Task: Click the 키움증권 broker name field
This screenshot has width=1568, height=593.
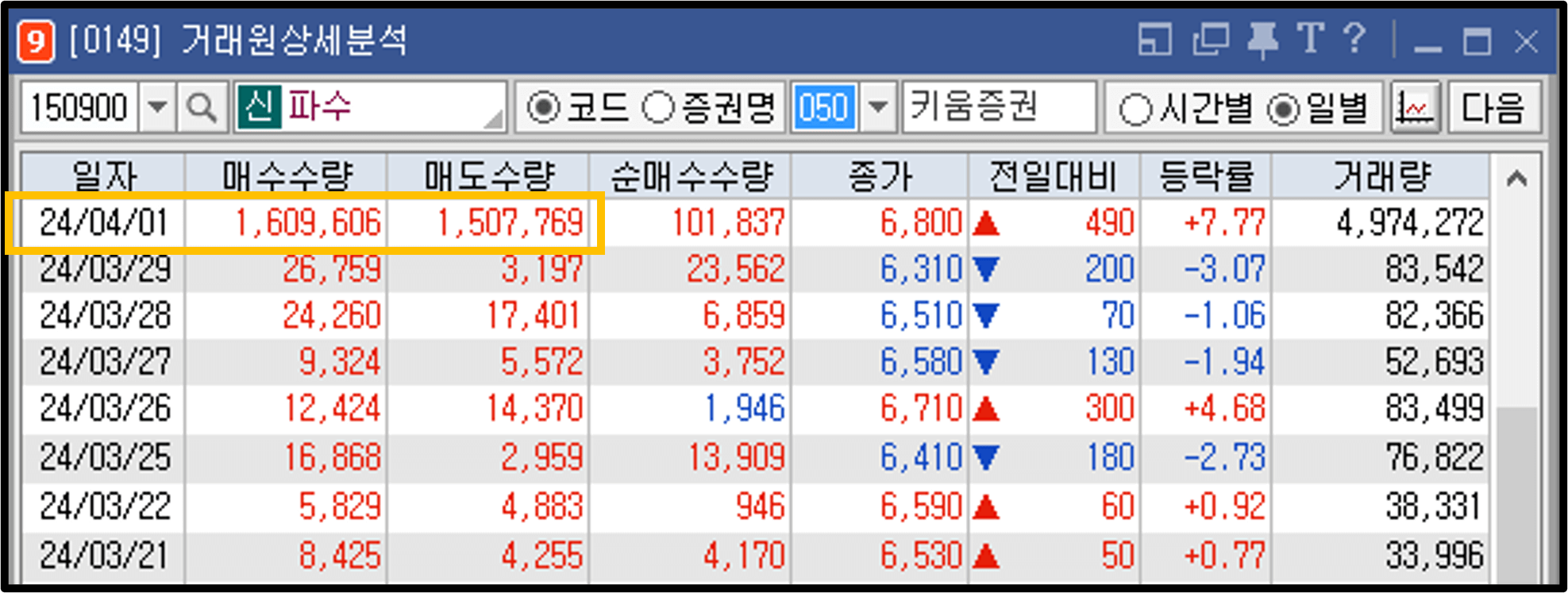Action: tap(999, 106)
